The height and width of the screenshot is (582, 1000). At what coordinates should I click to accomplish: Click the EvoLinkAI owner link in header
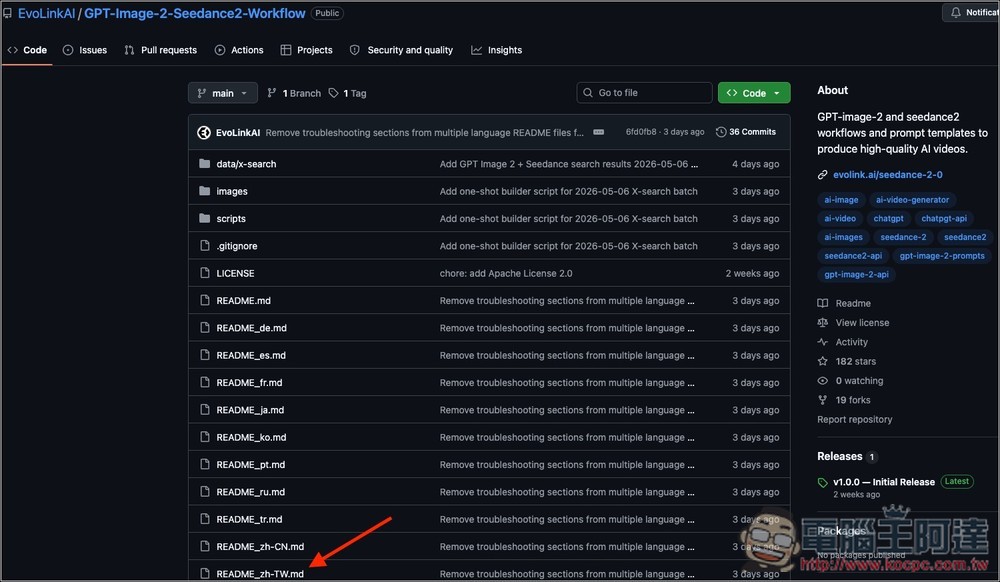click(47, 13)
